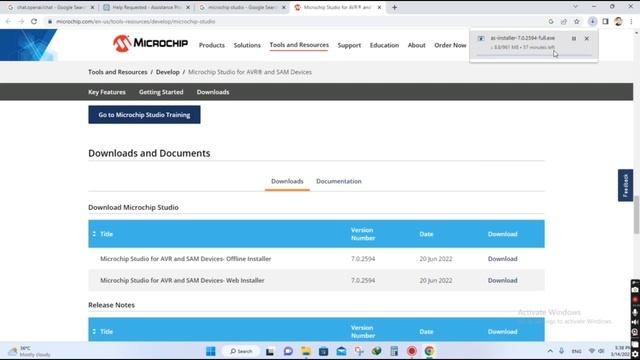Click the page vertical scrollbar thumb
The image size is (640, 360).
pyautogui.click(x=636, y=215)
